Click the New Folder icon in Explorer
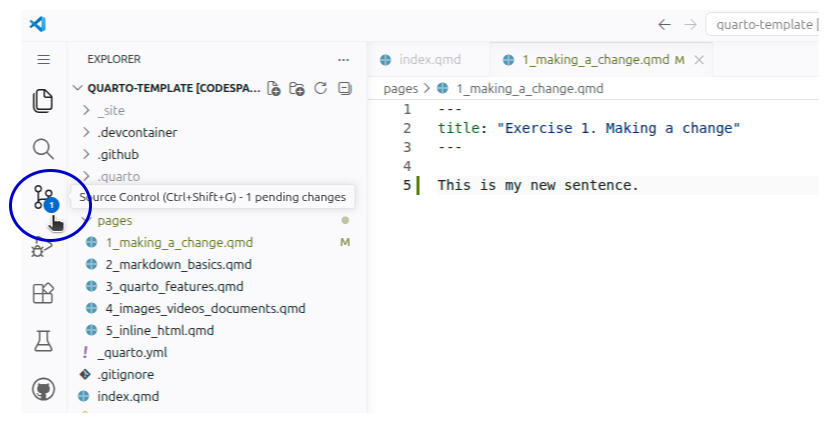Screen dimensions: 840x440 click(296, 88)
